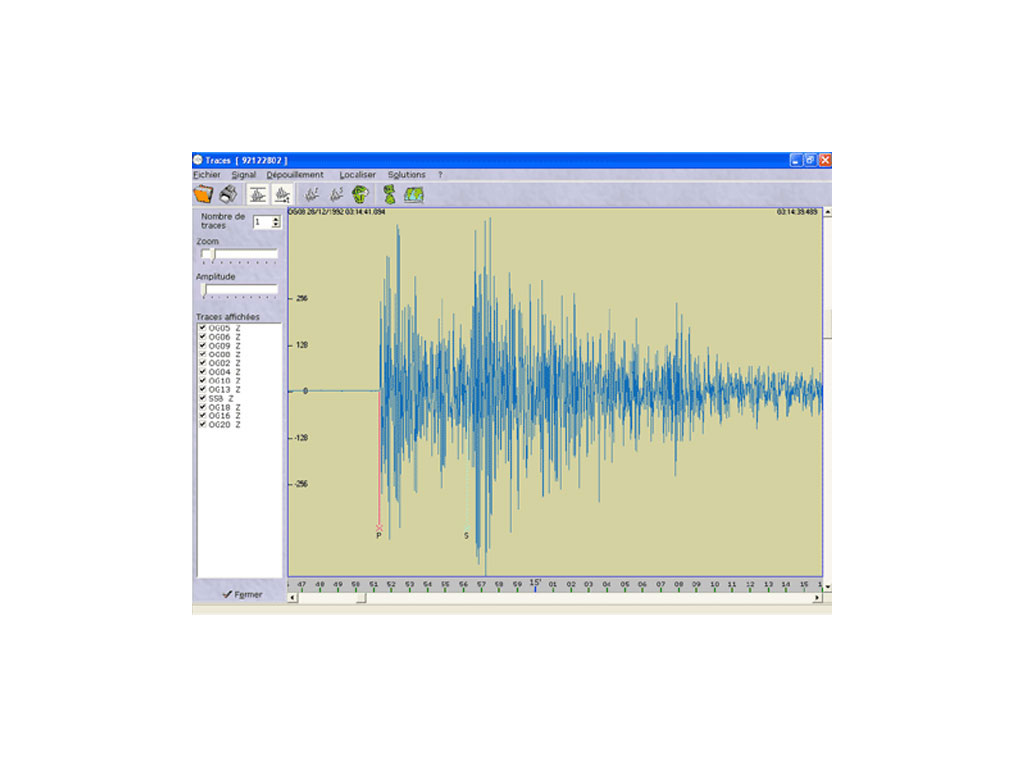
Task: Select the first trace display mode icon
Action: 257,194
